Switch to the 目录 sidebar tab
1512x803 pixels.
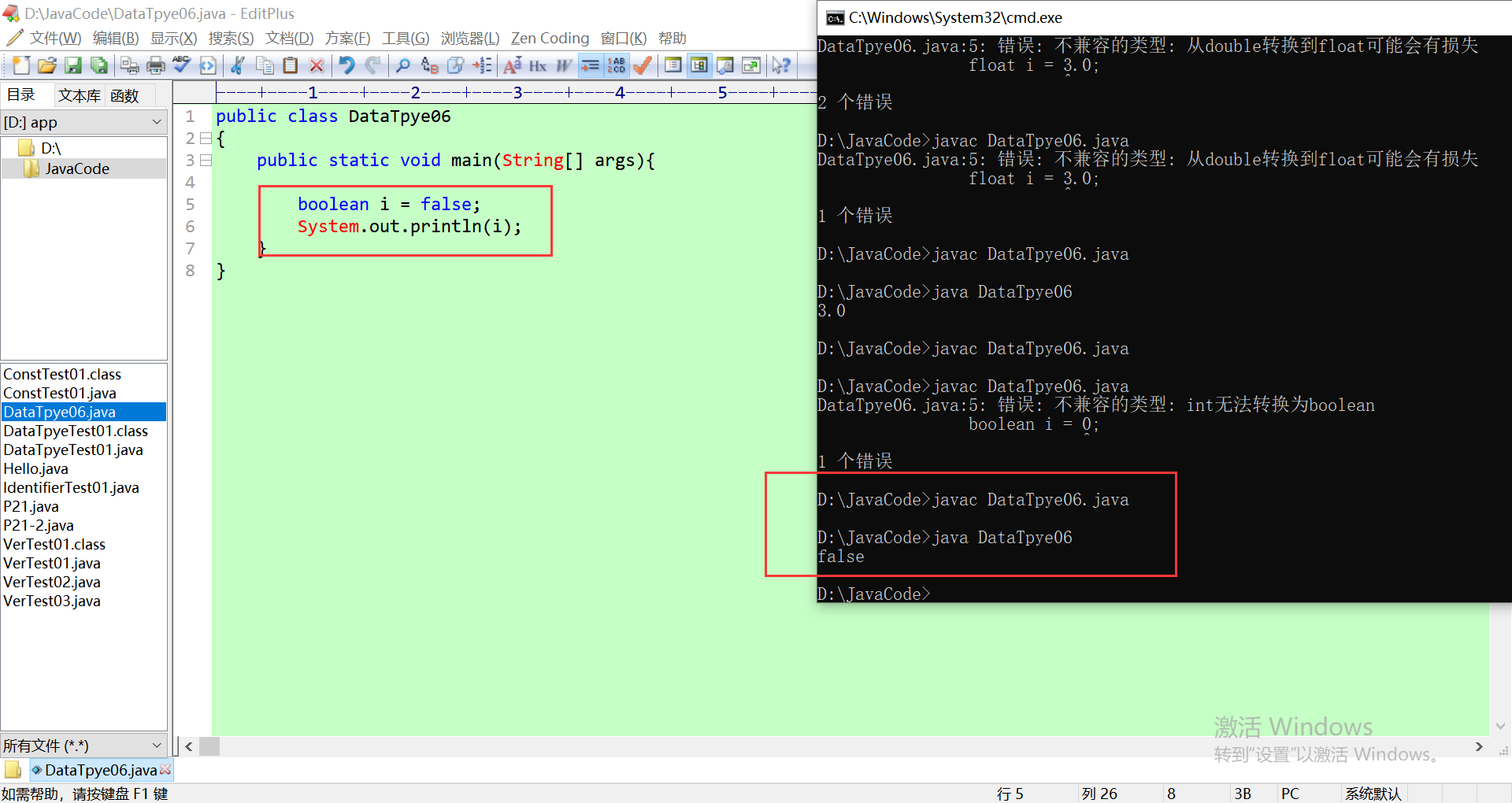coord(22,95)
